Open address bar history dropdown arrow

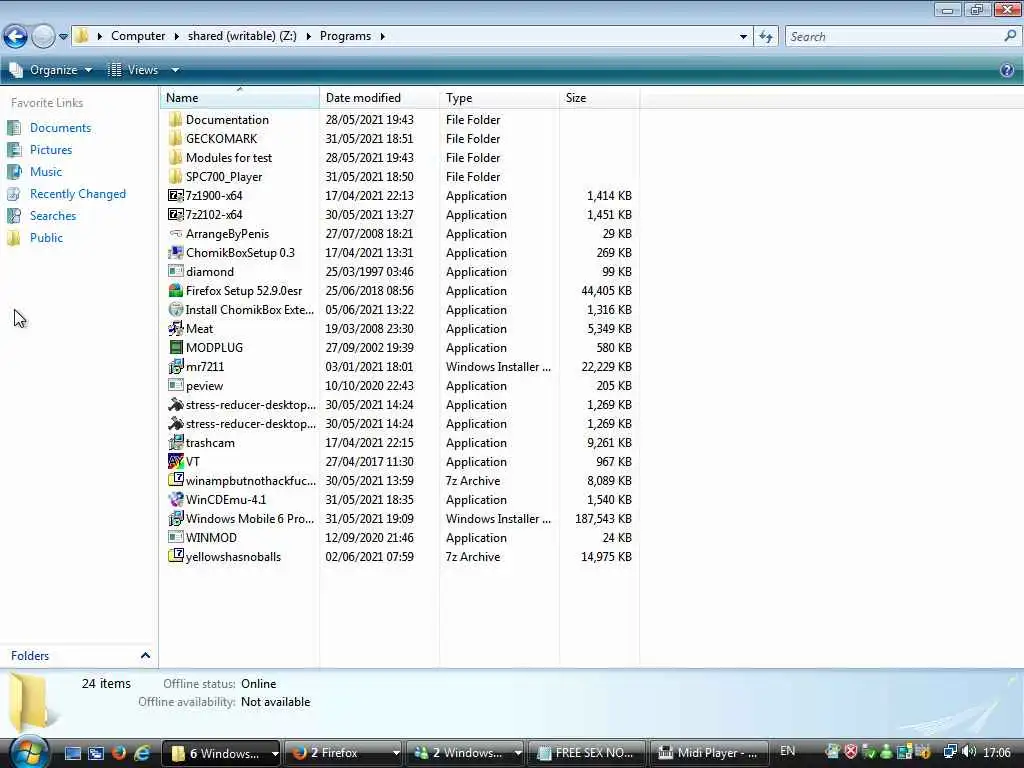pyautogui.click(x=743, y=37)
